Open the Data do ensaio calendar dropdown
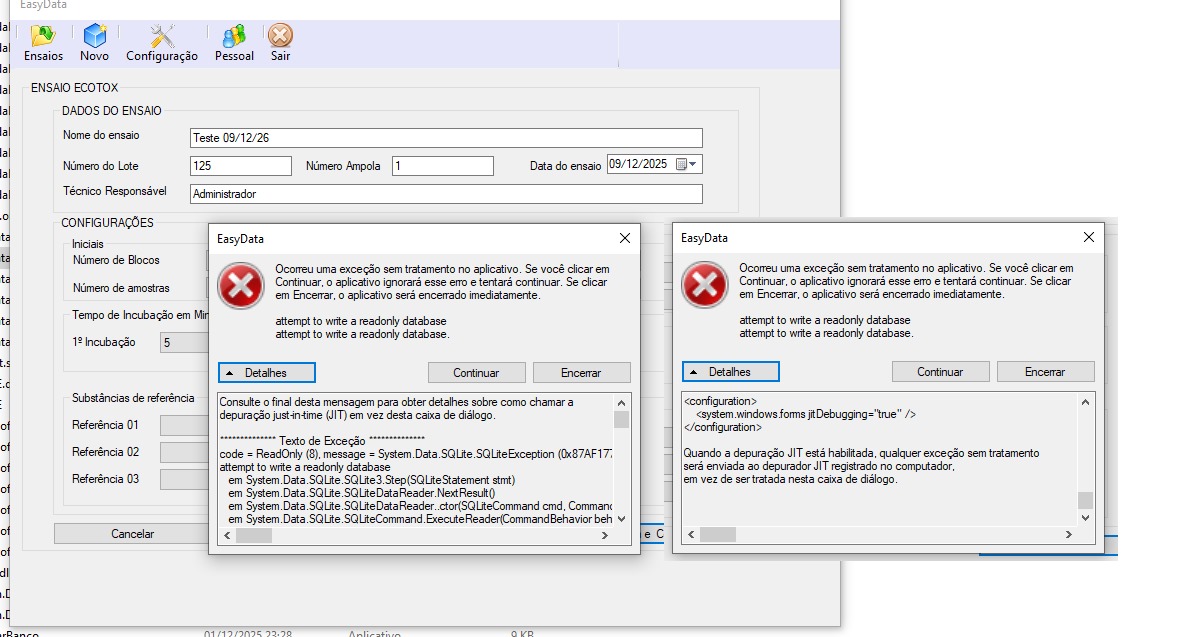Screen dimensions: 1177x637 (x=688, y=164)
